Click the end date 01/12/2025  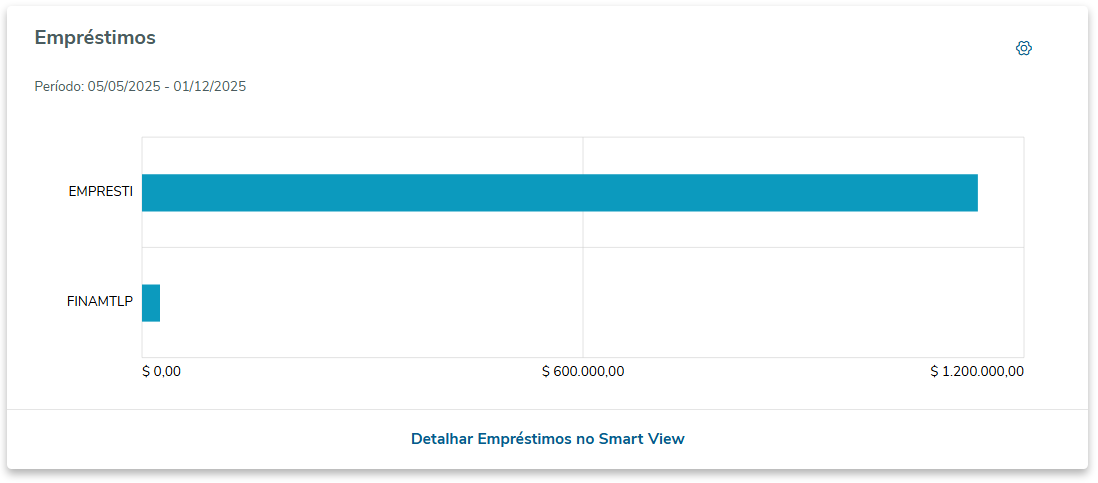coord(210,87)
